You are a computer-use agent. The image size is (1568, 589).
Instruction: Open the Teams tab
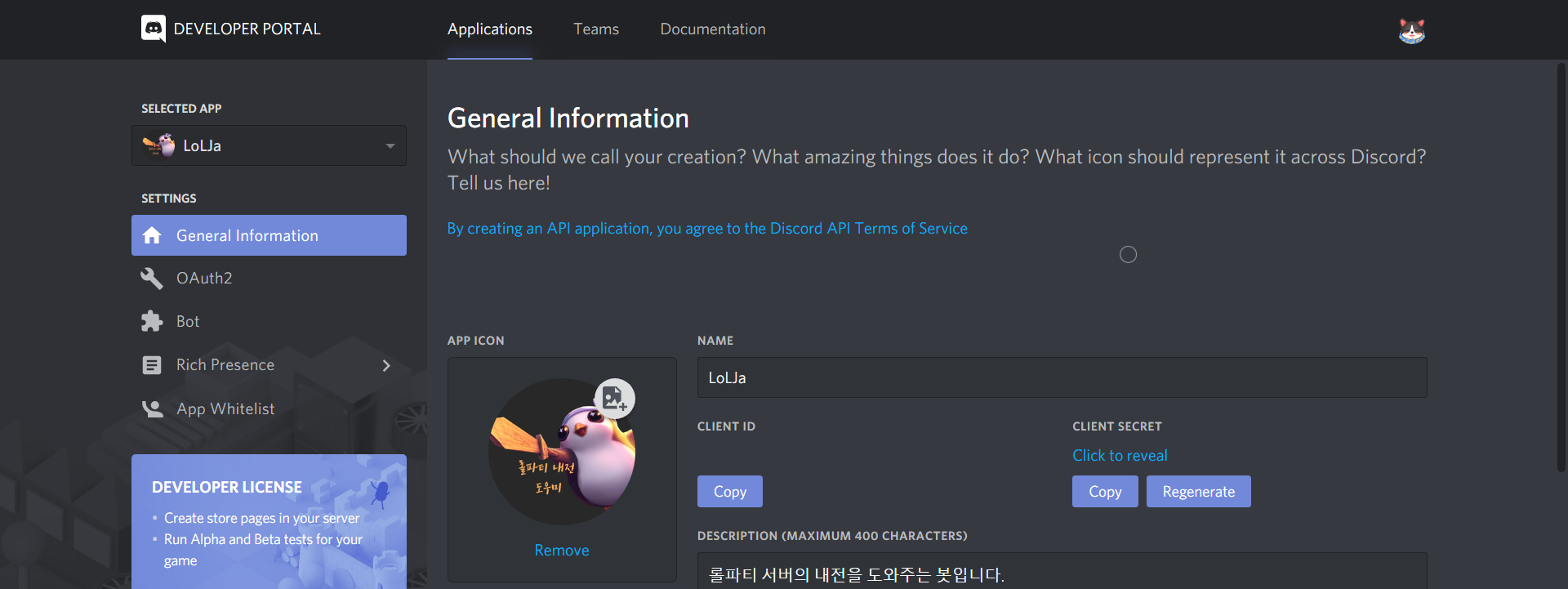[x=596, y=29]
